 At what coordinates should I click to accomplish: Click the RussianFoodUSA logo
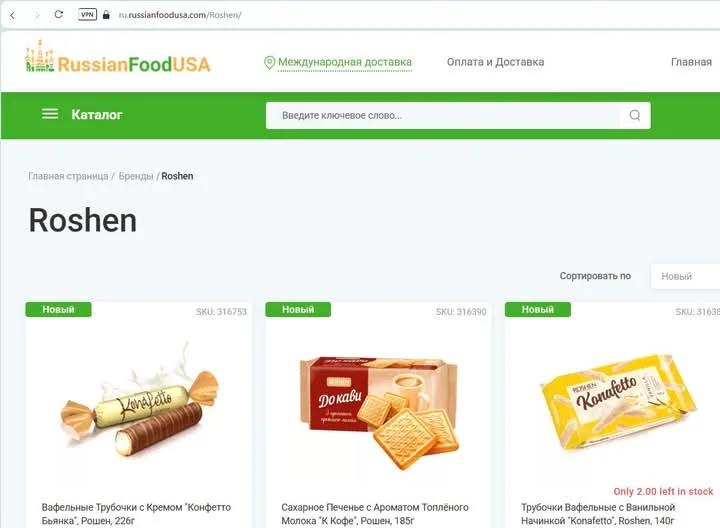point(118,57)
